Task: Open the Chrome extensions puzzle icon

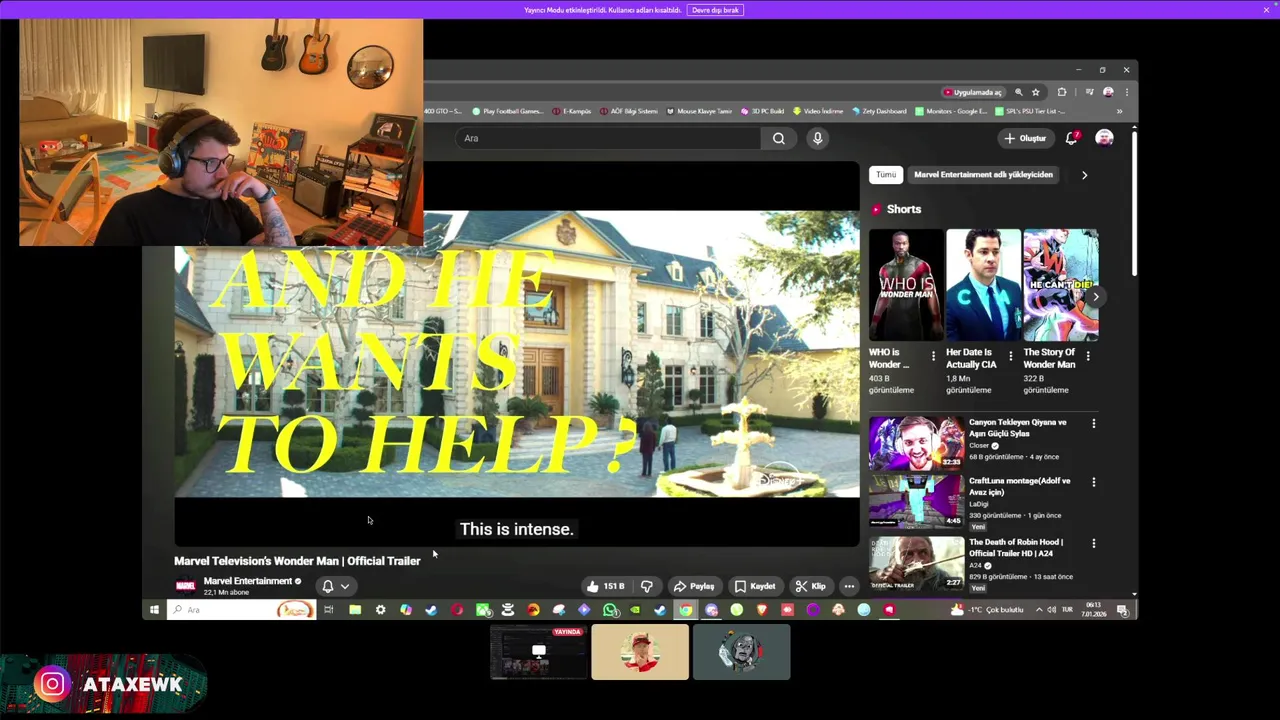Action: [x=1062, y=92]
